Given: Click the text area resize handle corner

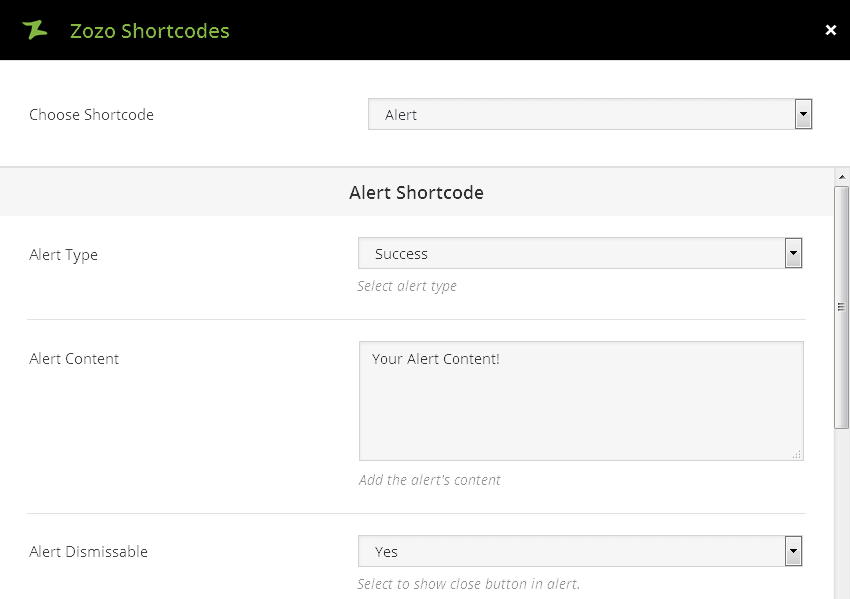Looking at the screenshot, I should (797, 454).
